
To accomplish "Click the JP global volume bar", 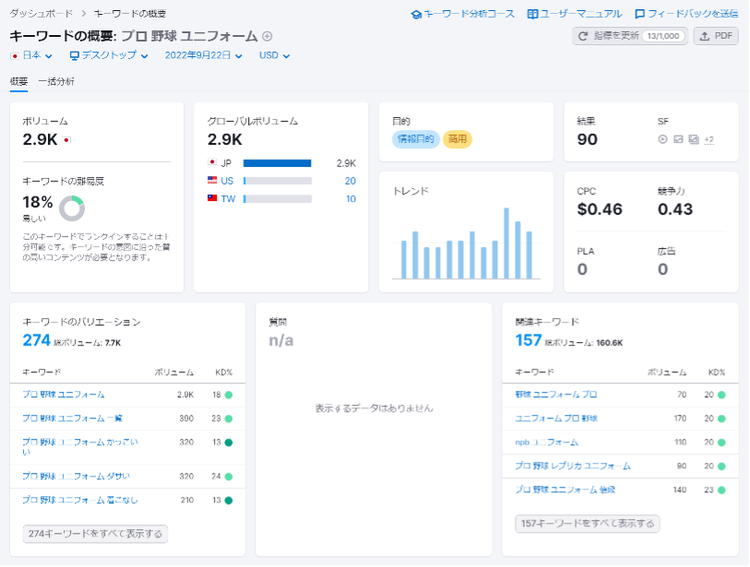I will click(277, 164).
